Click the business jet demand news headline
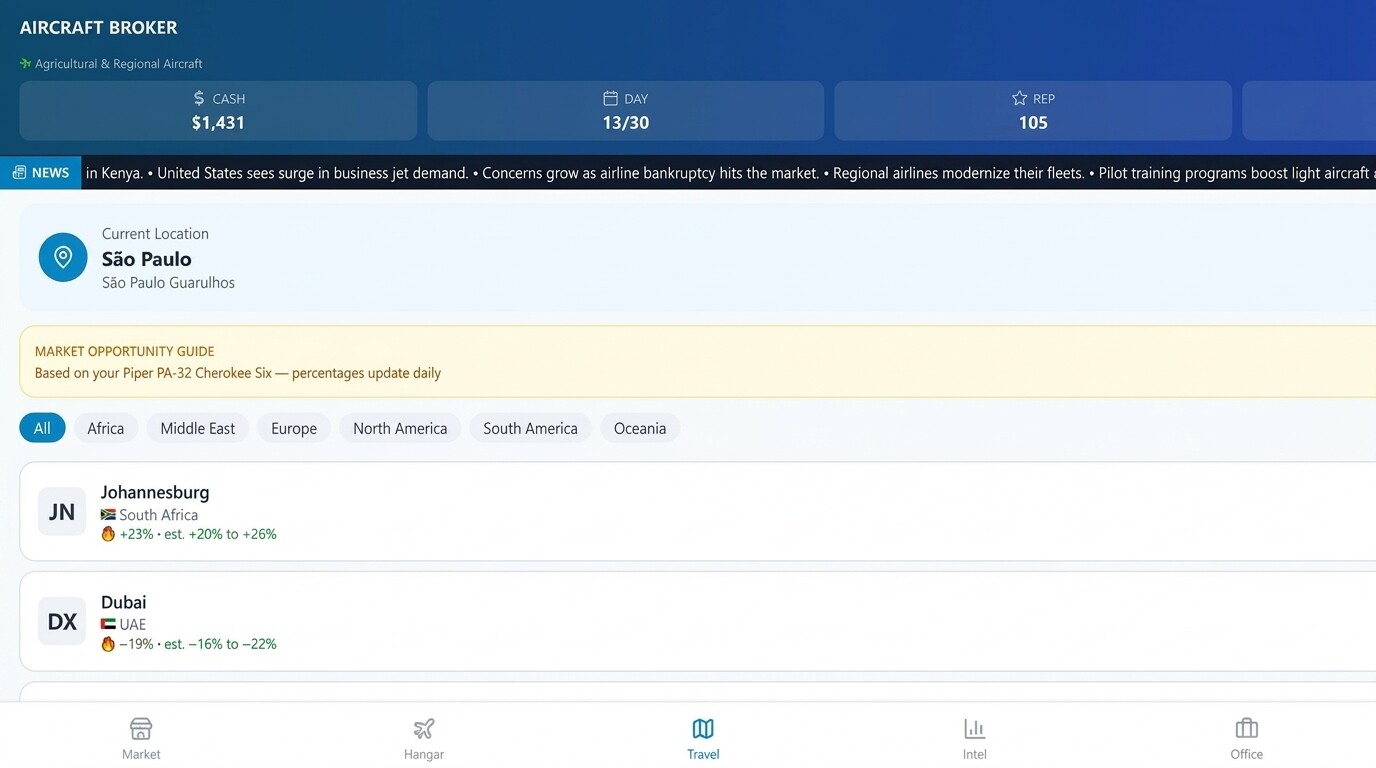 313,173
